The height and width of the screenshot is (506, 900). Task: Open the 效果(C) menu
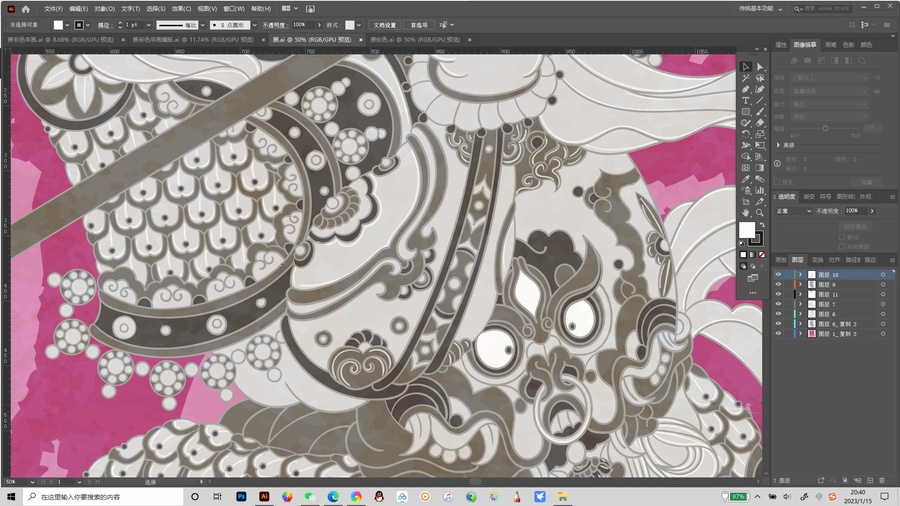(181, 9)
